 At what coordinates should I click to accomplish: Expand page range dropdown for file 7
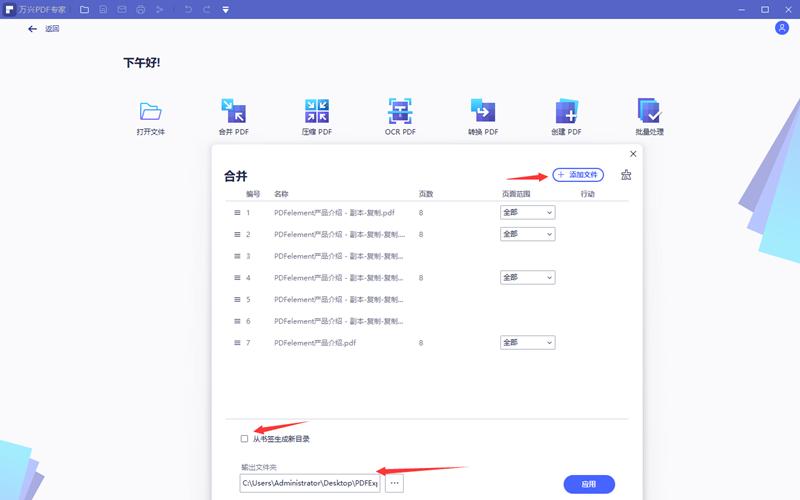(527, 342)
